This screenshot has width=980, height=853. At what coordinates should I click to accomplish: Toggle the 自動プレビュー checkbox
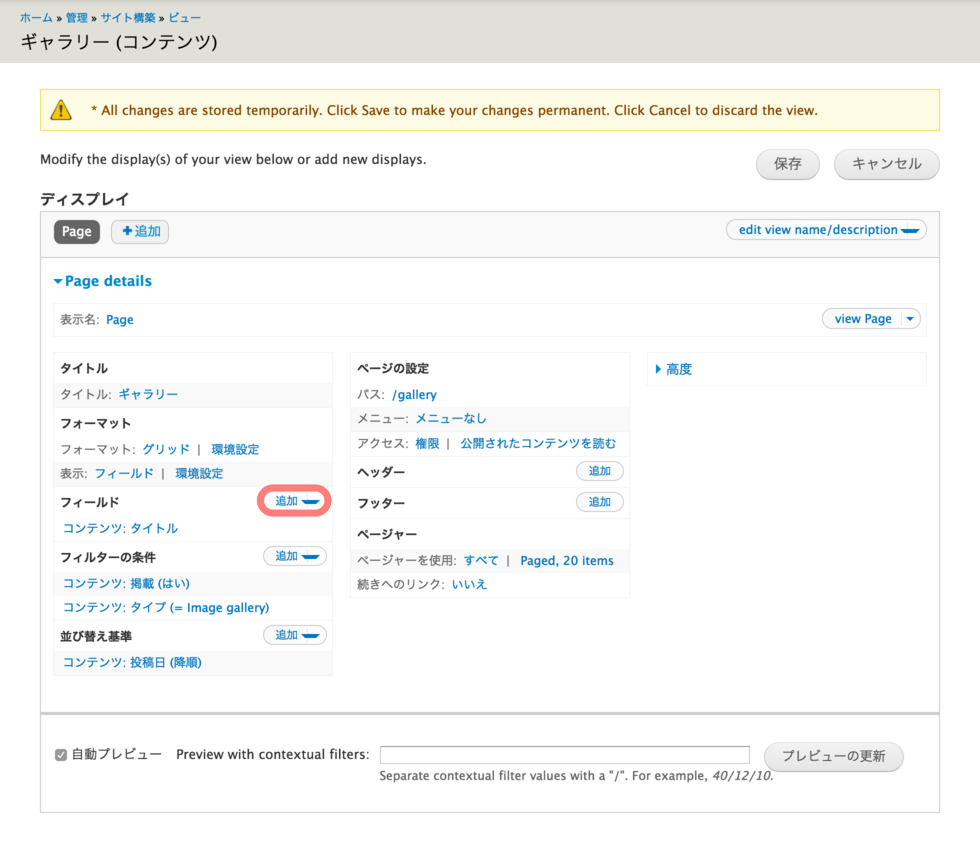pos(61,755)
